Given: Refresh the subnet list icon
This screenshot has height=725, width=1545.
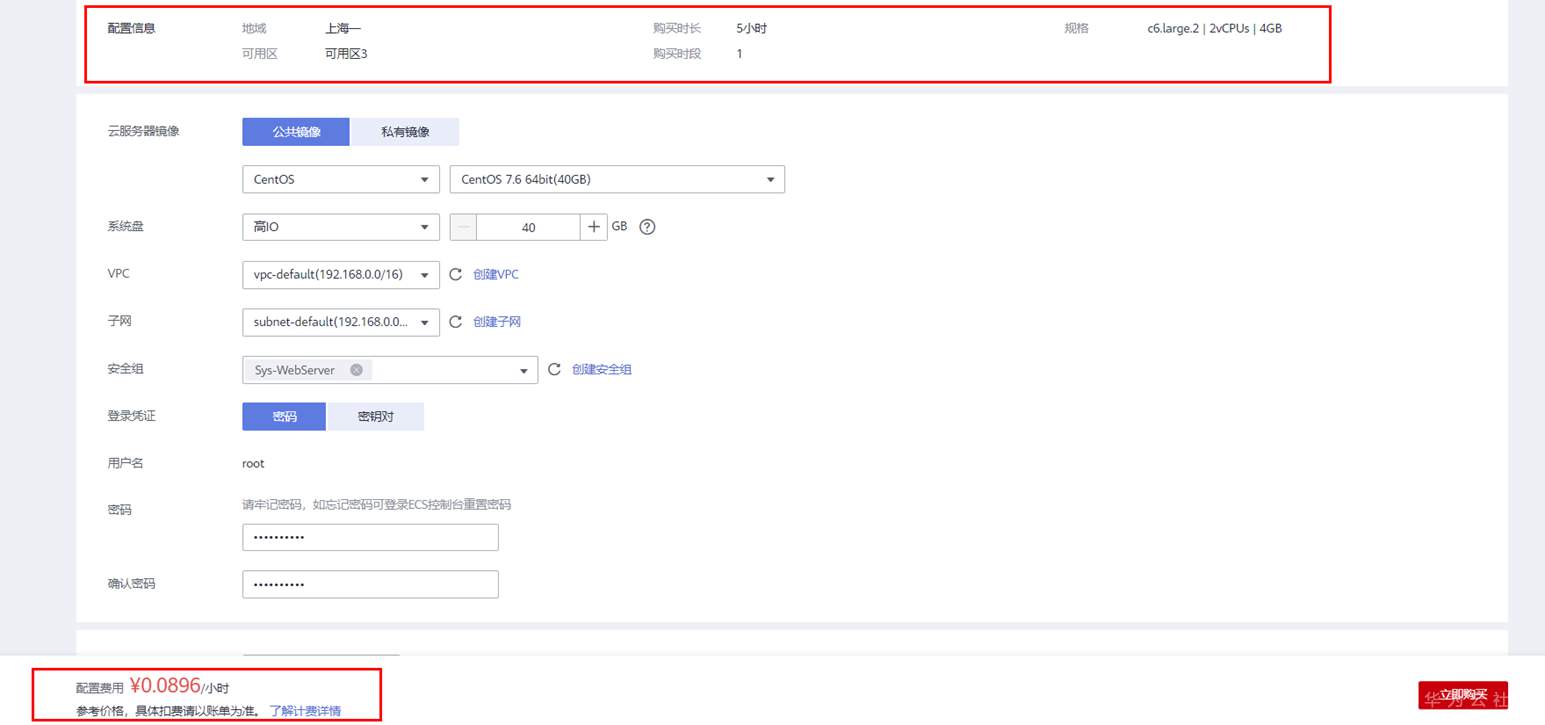Looking at the screenshot, I should point(455,322).
